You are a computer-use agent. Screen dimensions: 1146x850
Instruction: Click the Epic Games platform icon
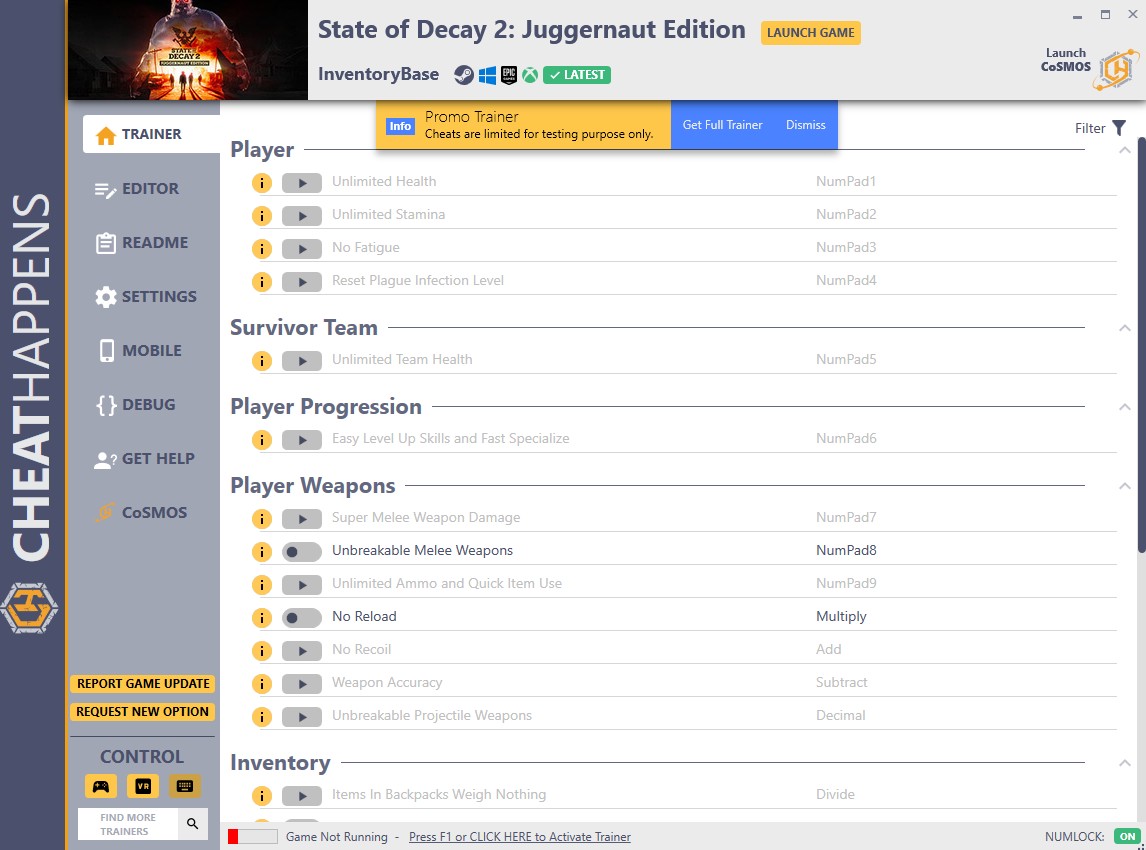click(x=509, y=75)
